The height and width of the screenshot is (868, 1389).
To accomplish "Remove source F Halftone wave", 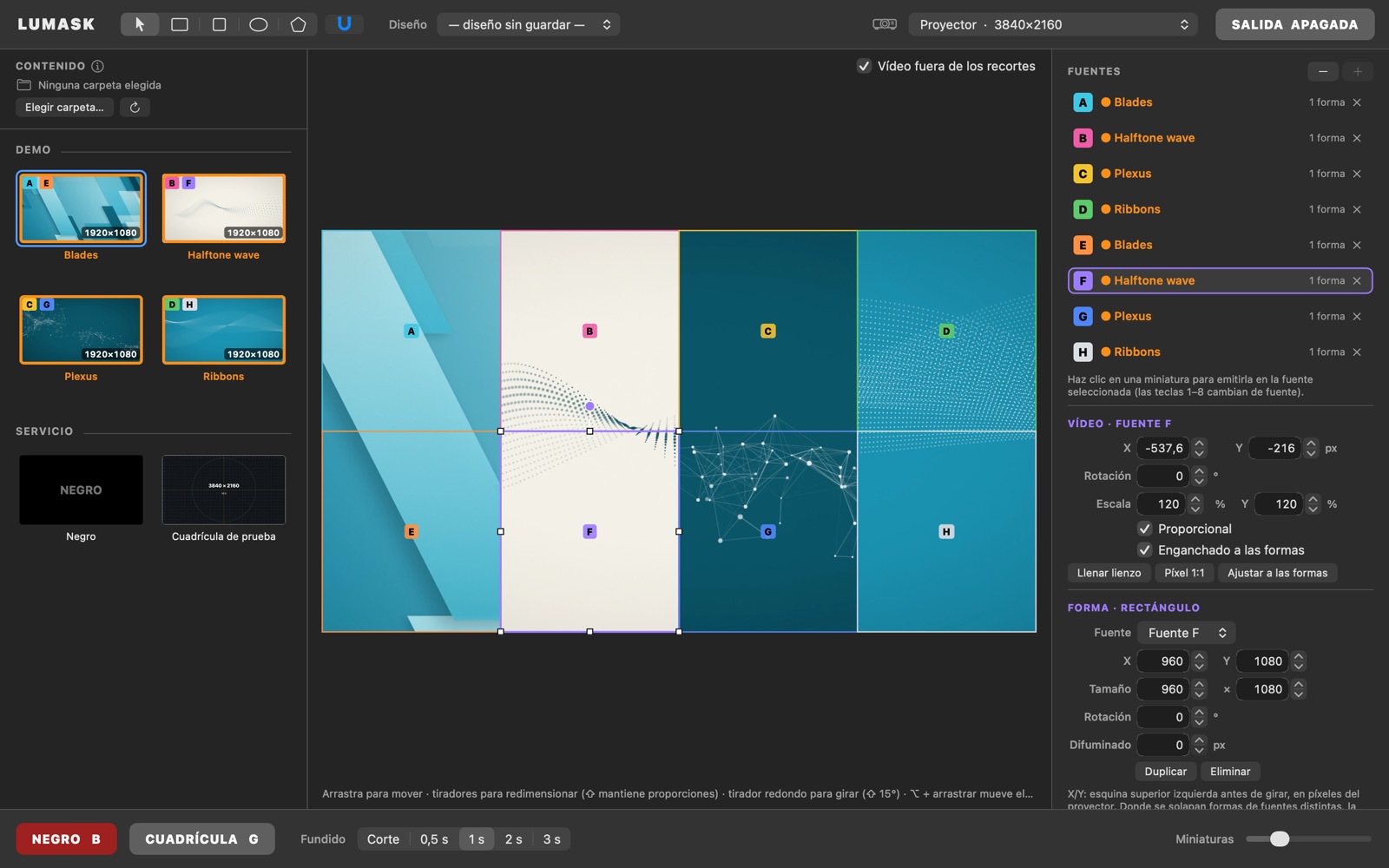I will click(x=1357, y=280).
